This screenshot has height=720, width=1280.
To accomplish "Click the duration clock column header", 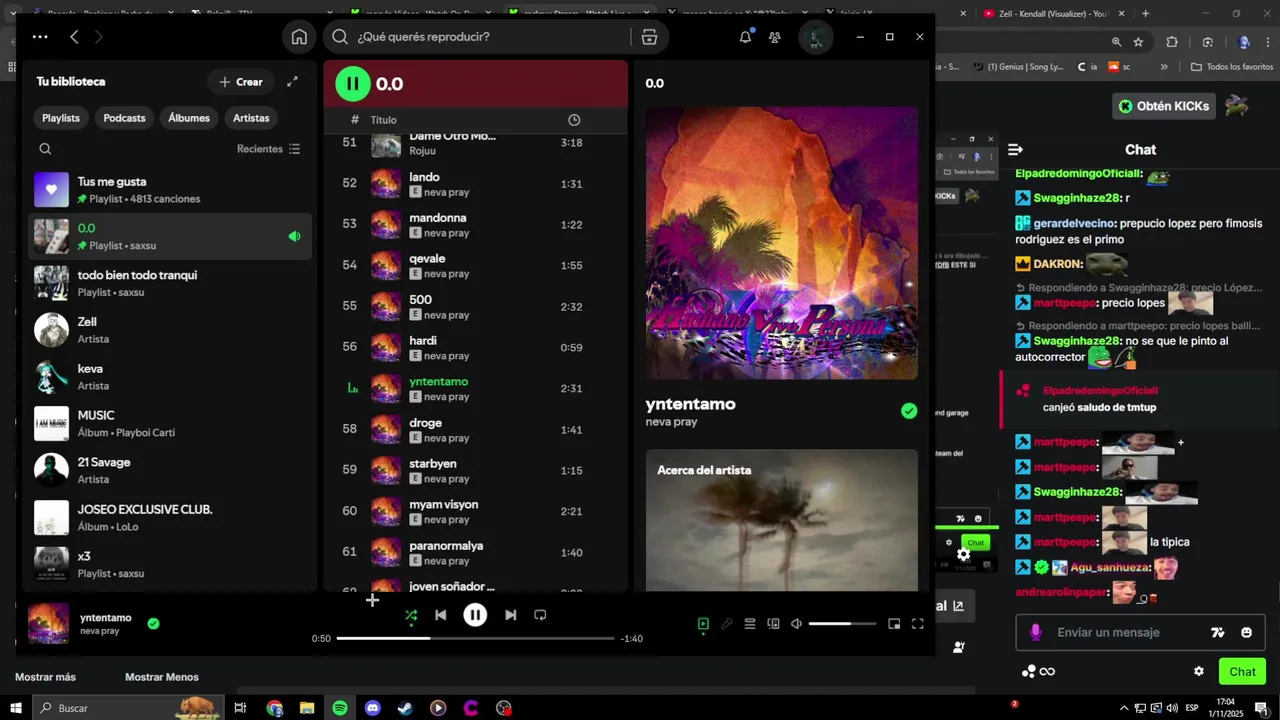I will point(574,120).
